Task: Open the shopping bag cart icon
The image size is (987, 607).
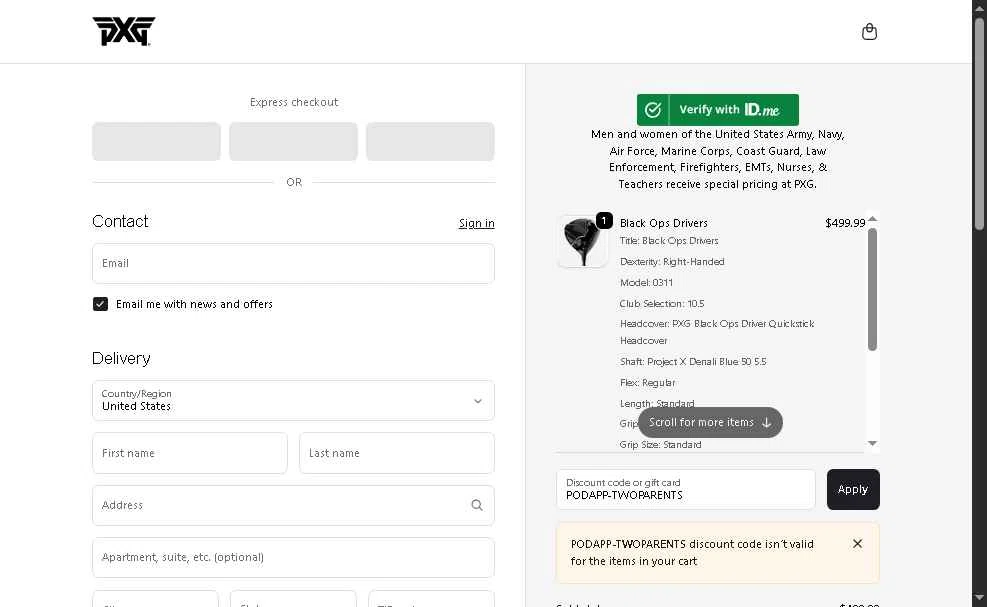Action: (869, 32)
